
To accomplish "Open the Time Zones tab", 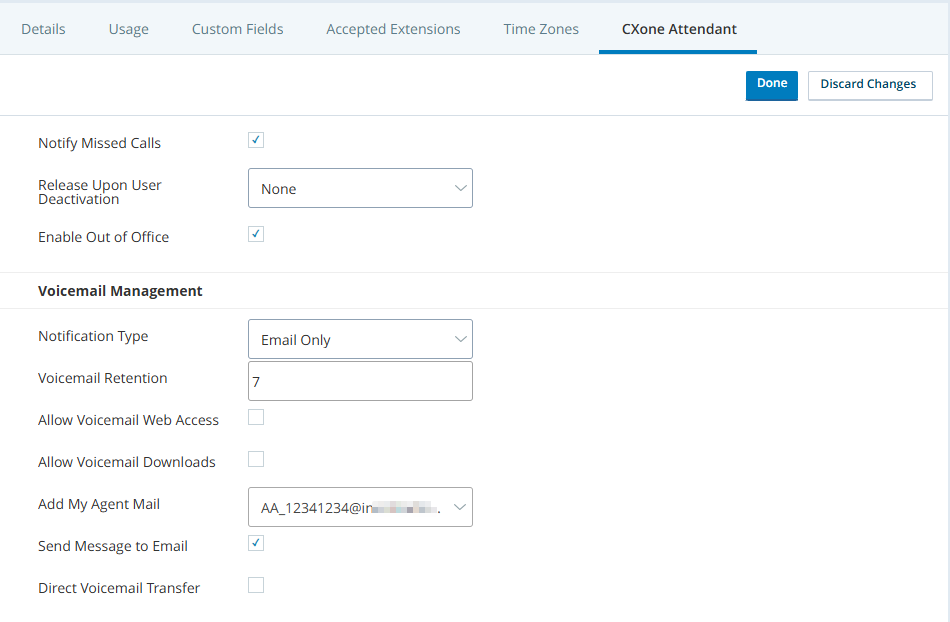I will (541, 29).
